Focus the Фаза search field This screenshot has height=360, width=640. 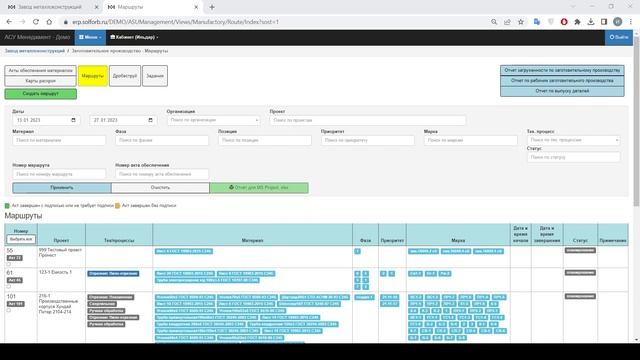click(162, 140)
